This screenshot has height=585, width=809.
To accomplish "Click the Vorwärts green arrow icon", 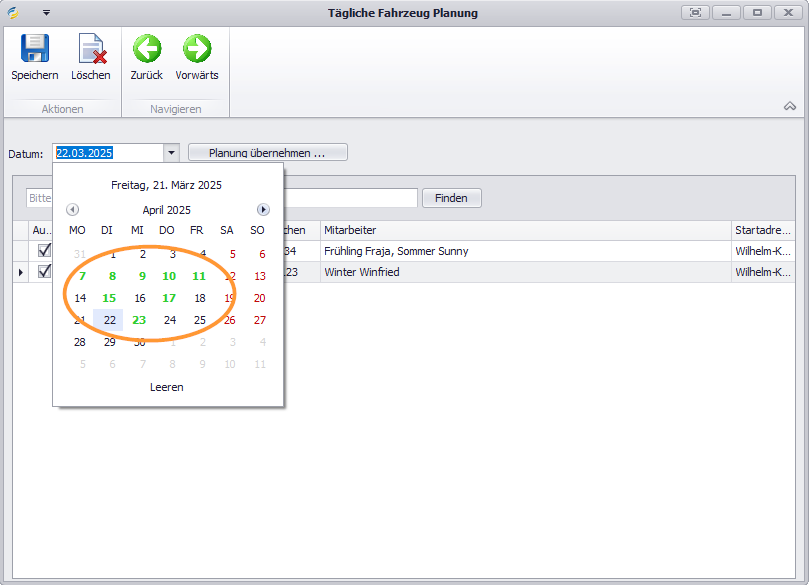I will (197, 49).
